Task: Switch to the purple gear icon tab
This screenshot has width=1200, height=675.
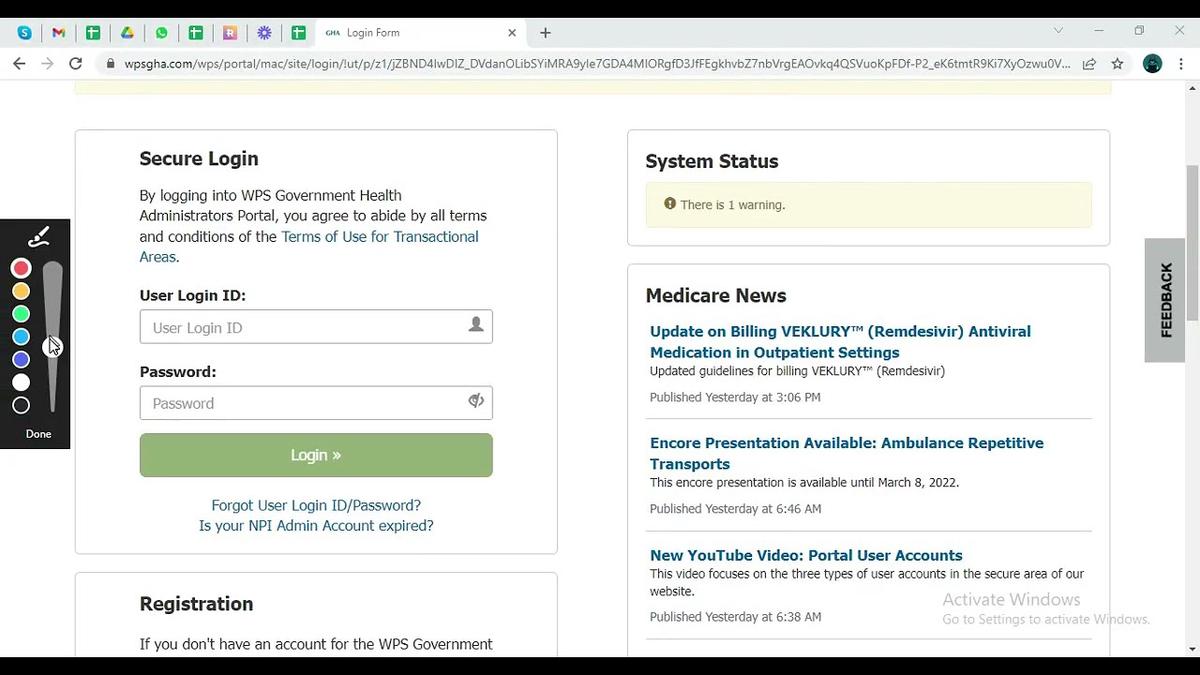Action: coord(264,33)
